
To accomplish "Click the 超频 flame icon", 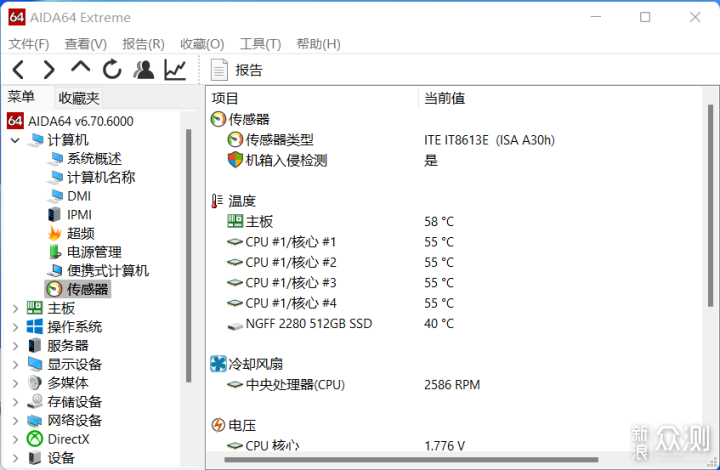I will coord(55,233).
